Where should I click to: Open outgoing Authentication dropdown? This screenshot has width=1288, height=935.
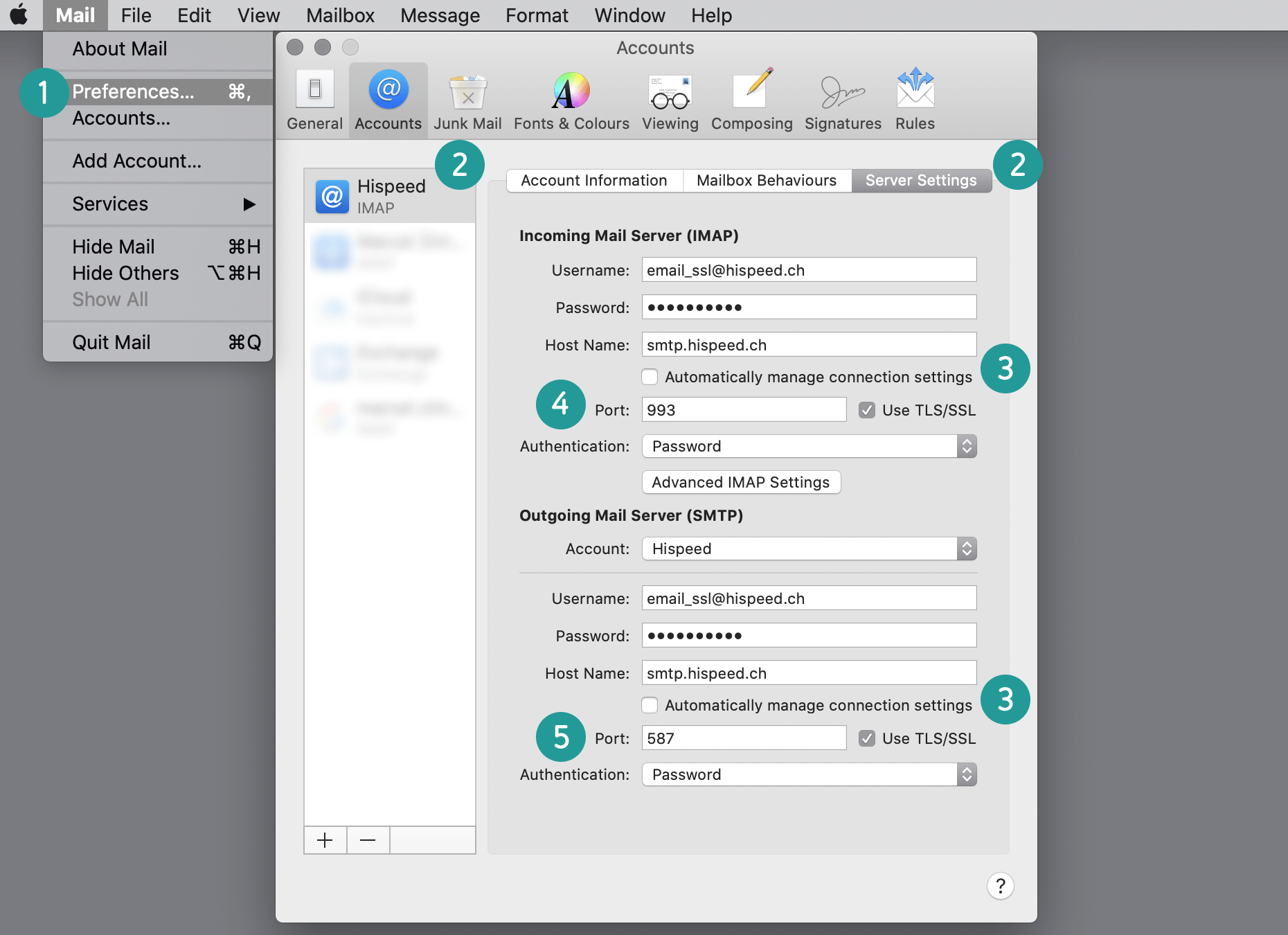tap(809, 774)
